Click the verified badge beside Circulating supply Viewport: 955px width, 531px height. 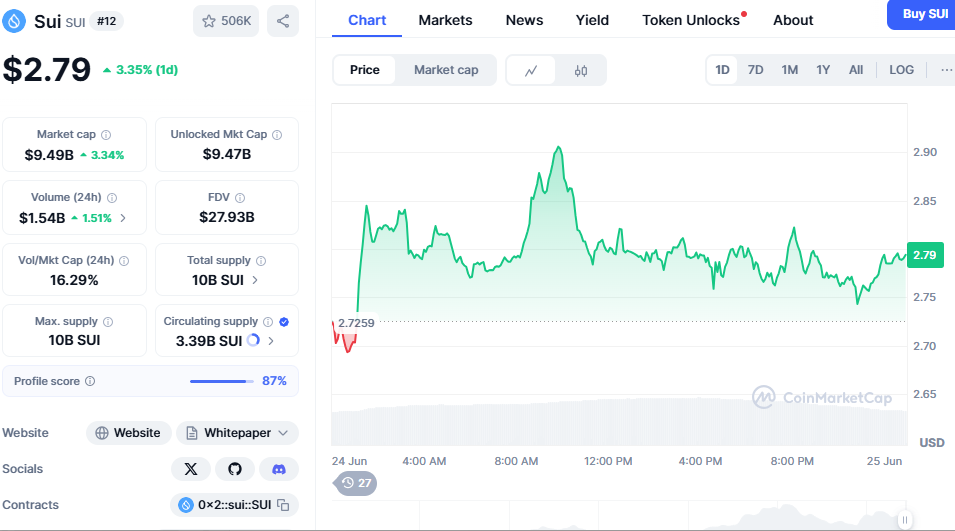[284, 322]
